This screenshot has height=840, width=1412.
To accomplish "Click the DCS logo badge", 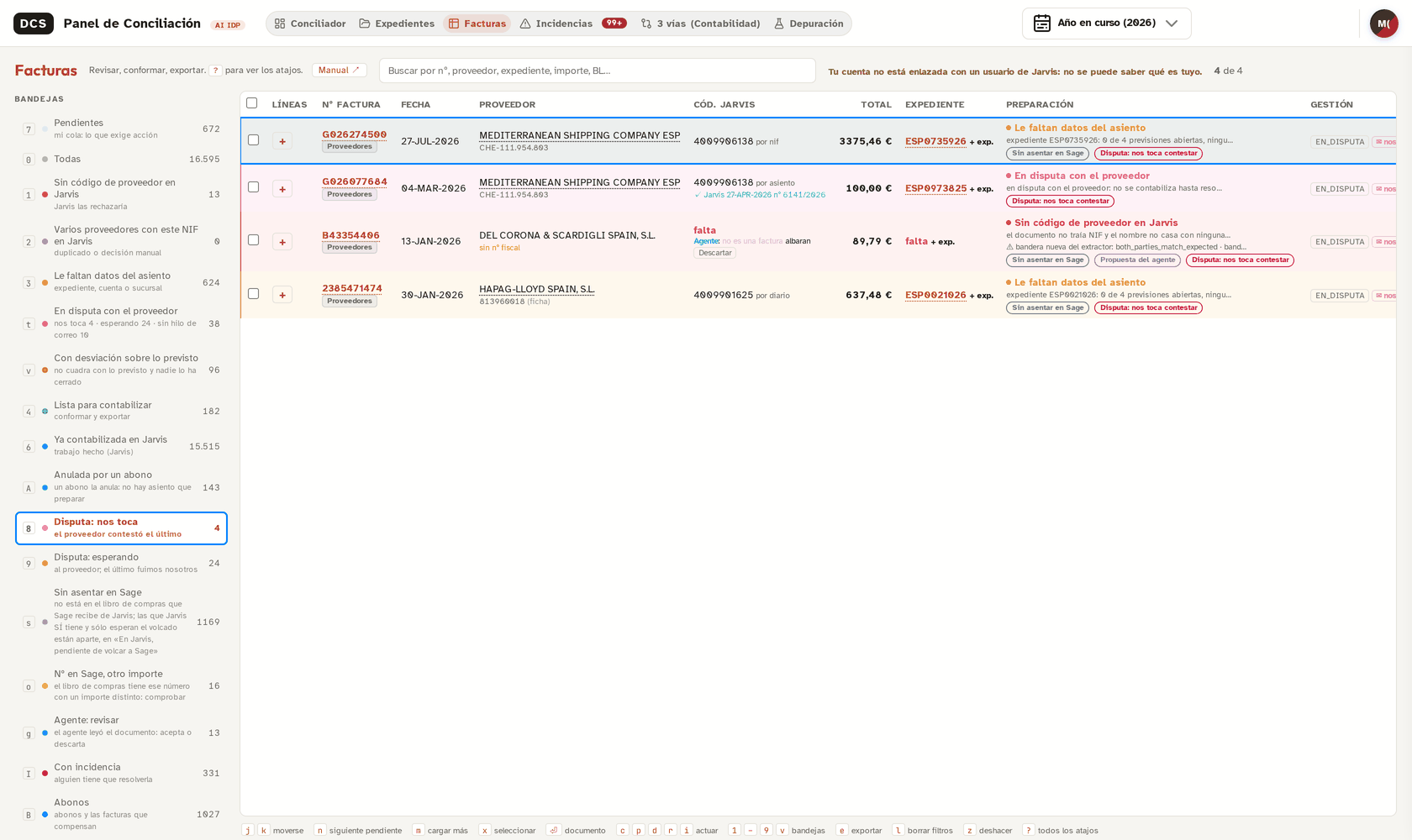I will pos(34,24).
